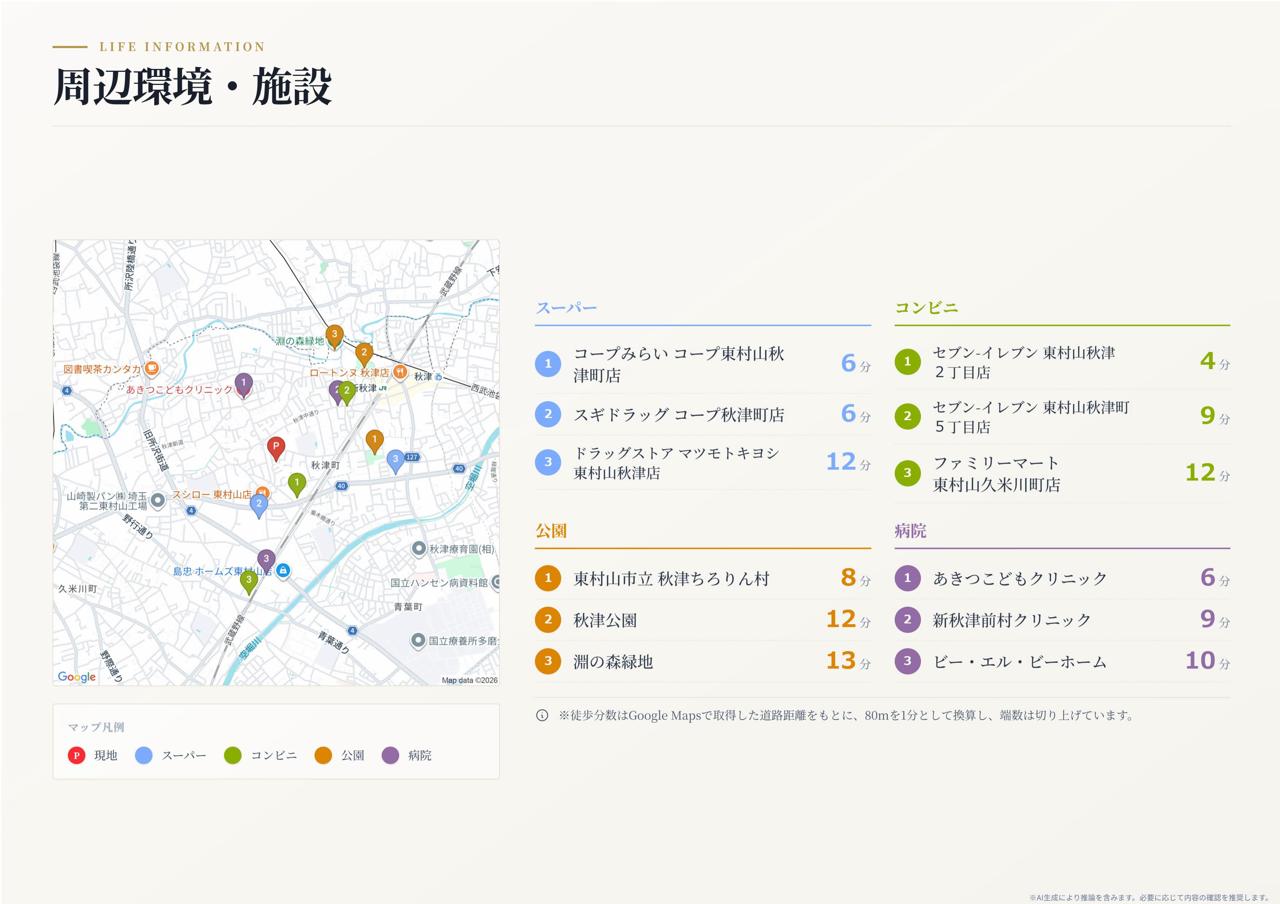The width and height of the screenshot is (1280, 904).
Task: Click blue supermarket pin 3 on the map
Action: pos(395,461)
